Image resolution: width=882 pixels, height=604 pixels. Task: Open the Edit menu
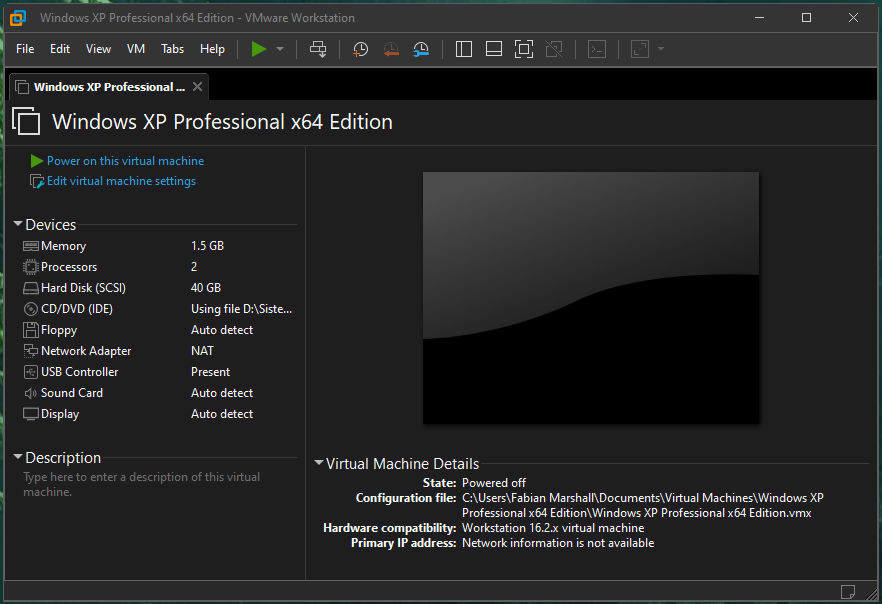click(x=60, y=49)
